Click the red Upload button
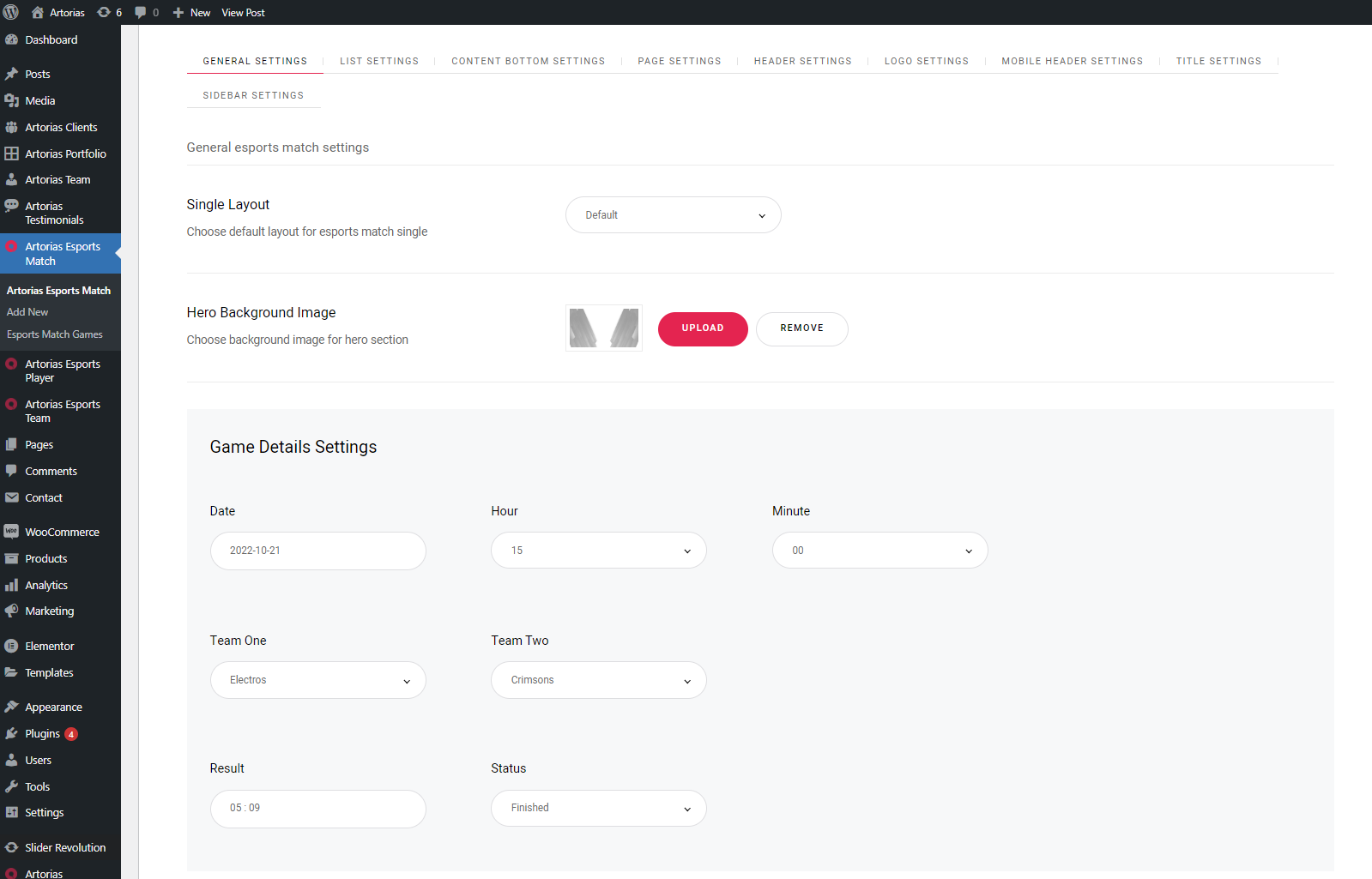The height and width of the screenshot is (879, 1372). click(703, 329)
